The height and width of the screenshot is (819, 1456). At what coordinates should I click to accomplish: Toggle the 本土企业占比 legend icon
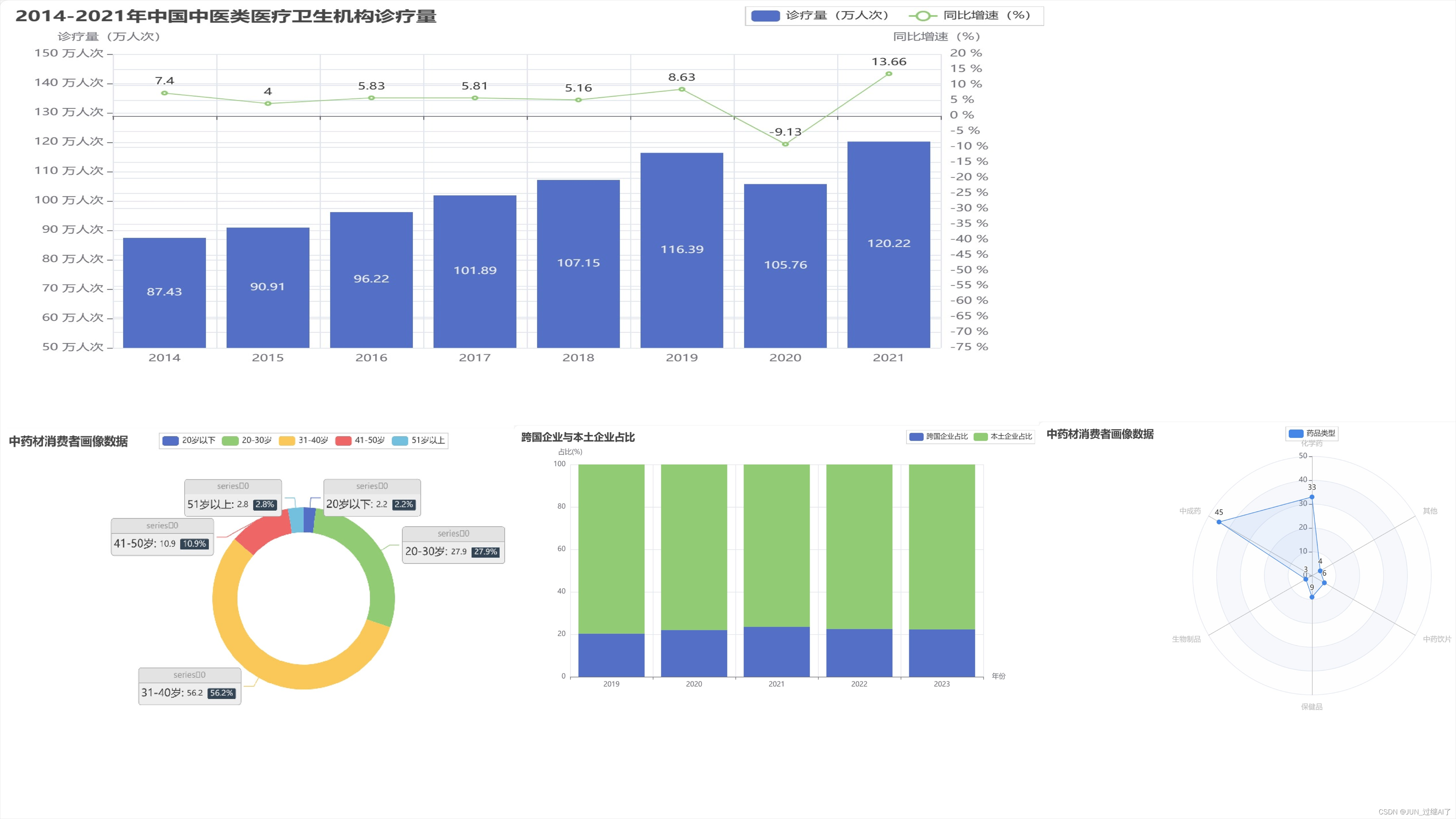pyautogui.click(x=981, y=437)
